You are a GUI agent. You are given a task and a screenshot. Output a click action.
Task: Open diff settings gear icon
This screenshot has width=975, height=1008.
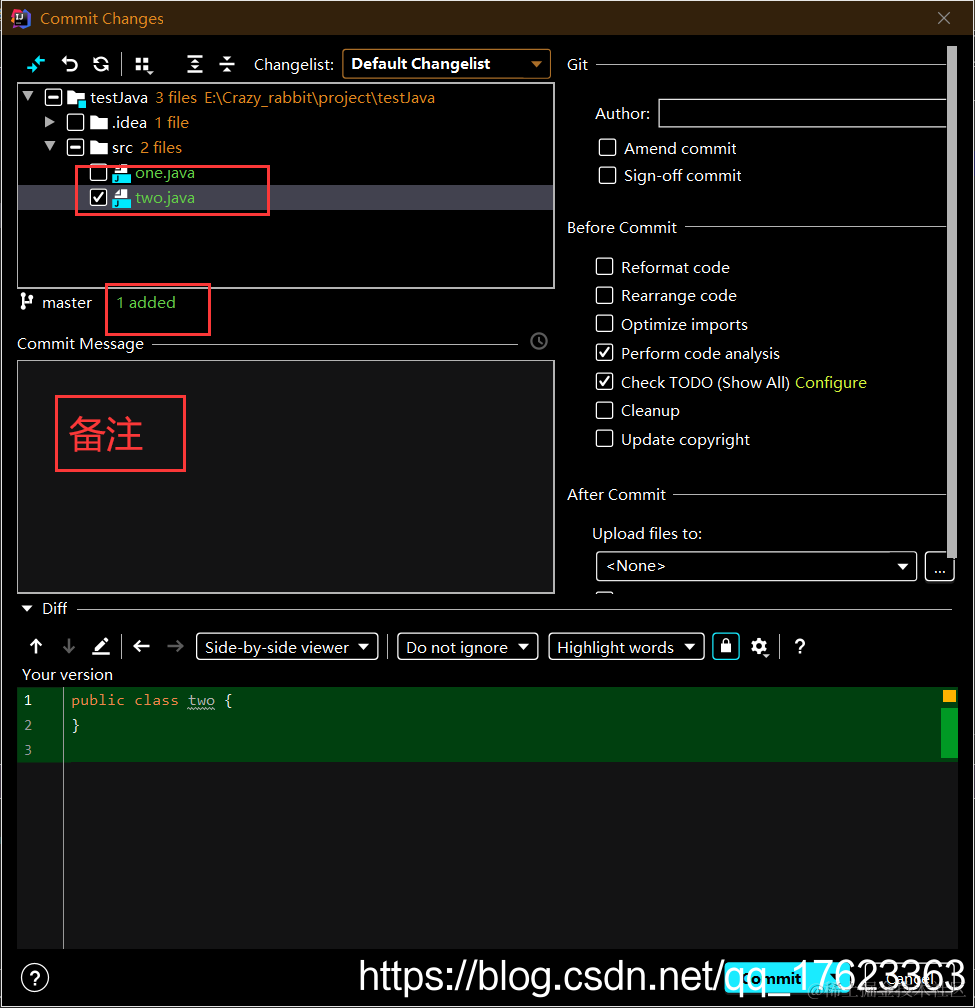(x=760, y=647)
